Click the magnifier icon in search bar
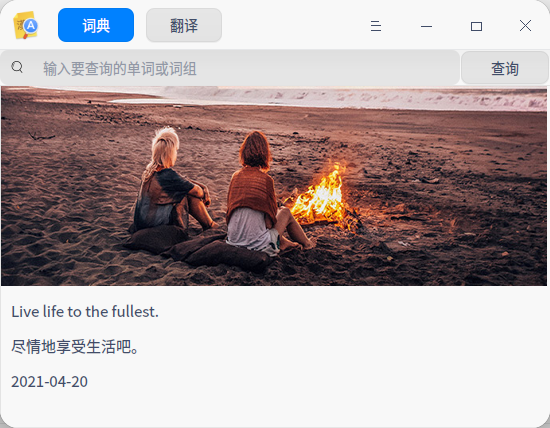 point(17,67)
